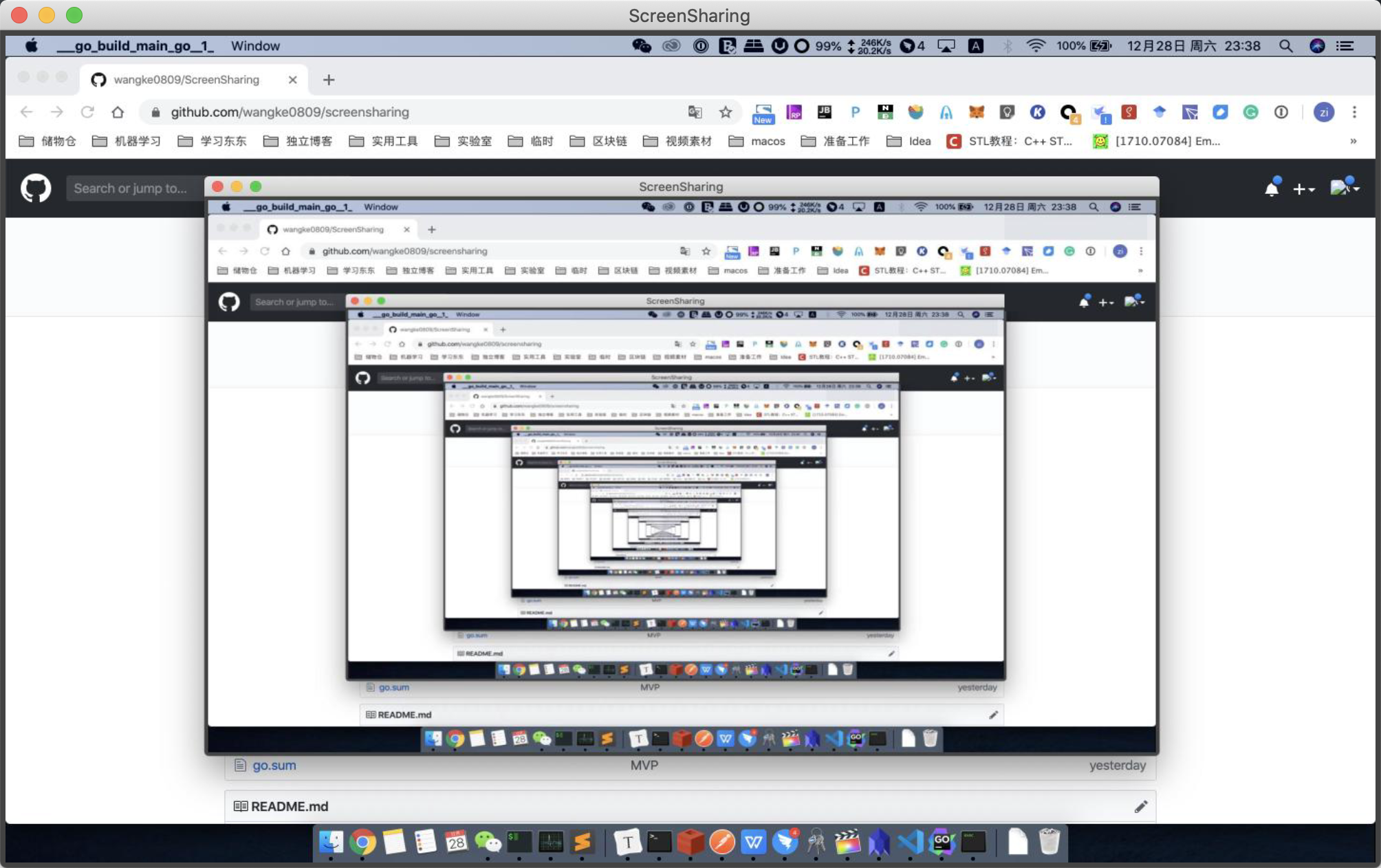Open Chrome's three-dot menu
The width and height of the screenshot is (1381, 868).
[x=1354, y=112]
